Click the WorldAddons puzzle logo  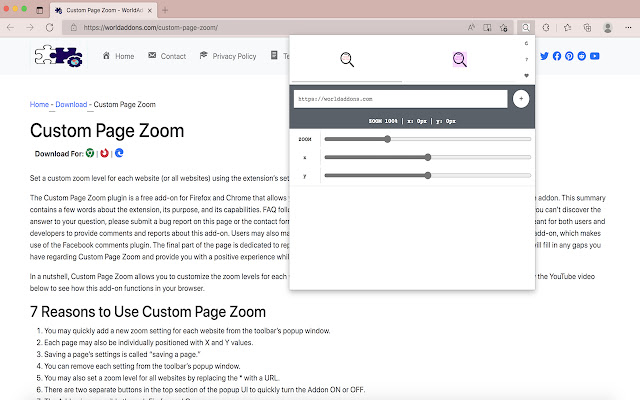coord(58,56)
